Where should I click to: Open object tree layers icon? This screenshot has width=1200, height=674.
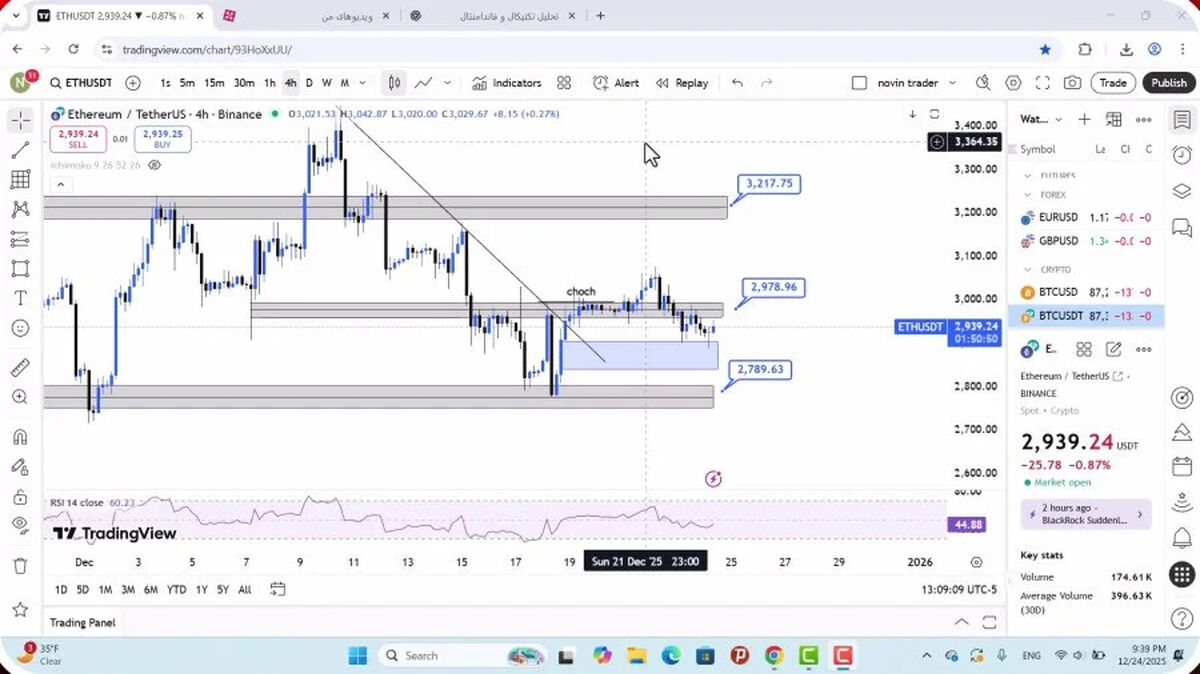[x=1182, y=191]
